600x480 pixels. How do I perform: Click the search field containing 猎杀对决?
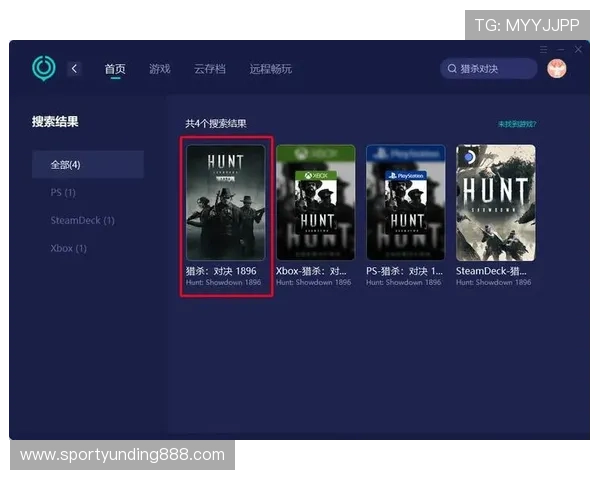pos(488,69)
